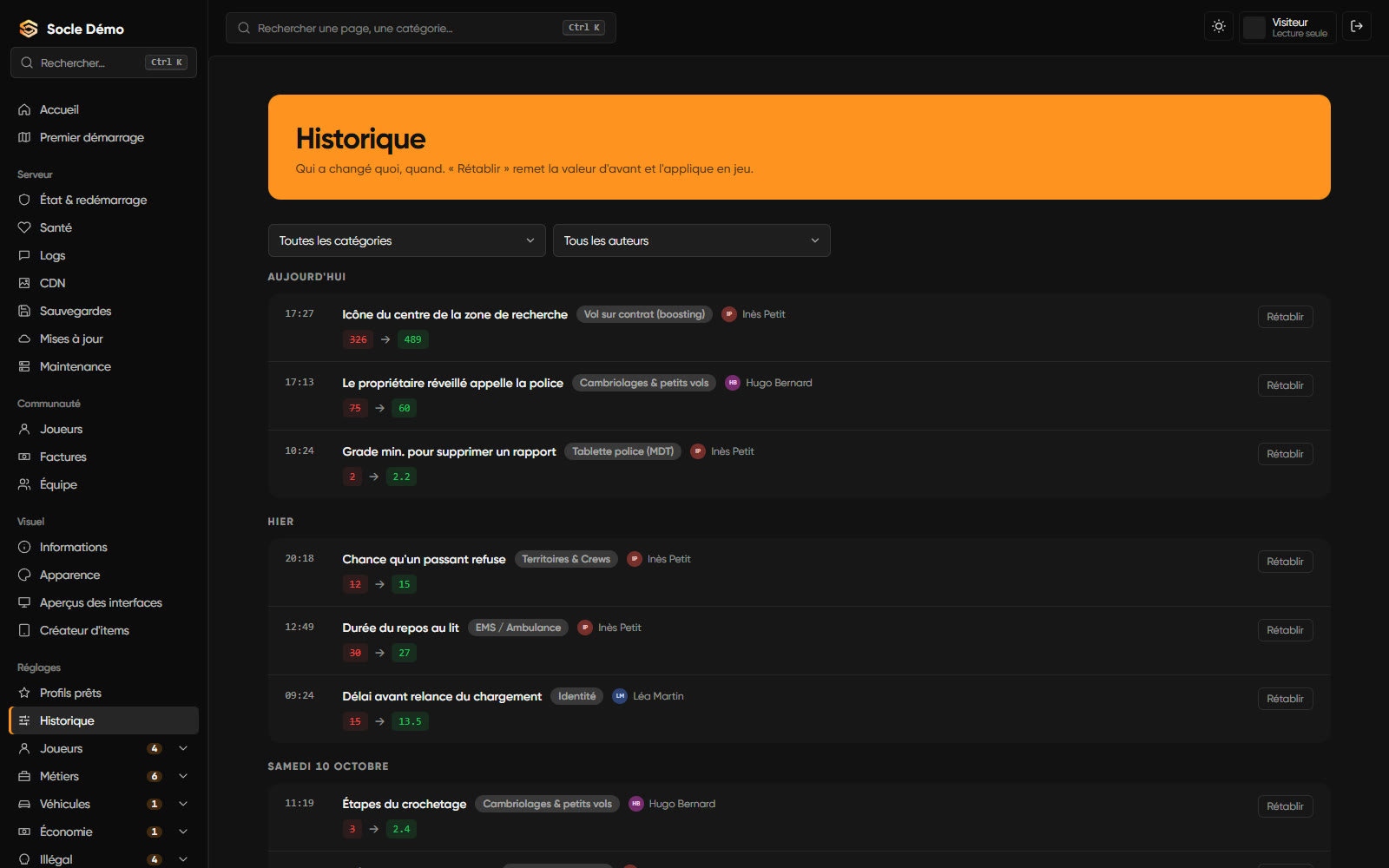Rétablir the propriétaire réveillé police change

click(x=1285, y=385)
